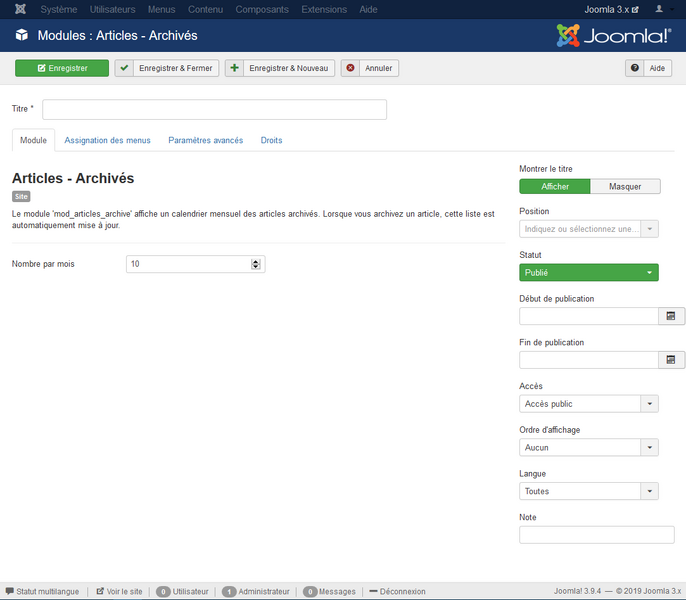Click the Joomla! 3.9.4 version text

click(578, 591)
